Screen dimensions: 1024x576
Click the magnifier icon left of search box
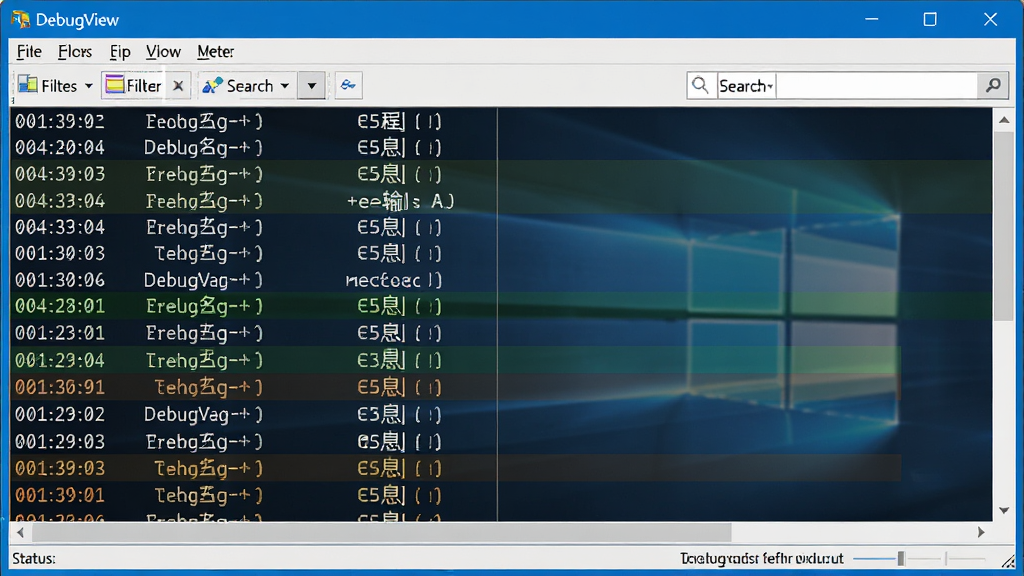pyautogui.click(x=700, y=85)
